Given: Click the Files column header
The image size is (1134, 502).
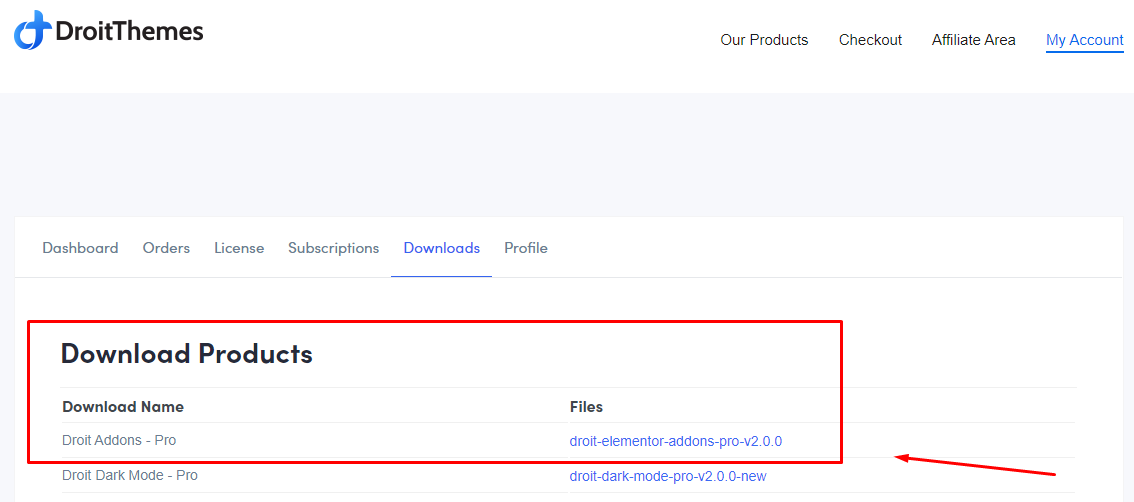Looking at the screenshot, I should tap(587, 407).
